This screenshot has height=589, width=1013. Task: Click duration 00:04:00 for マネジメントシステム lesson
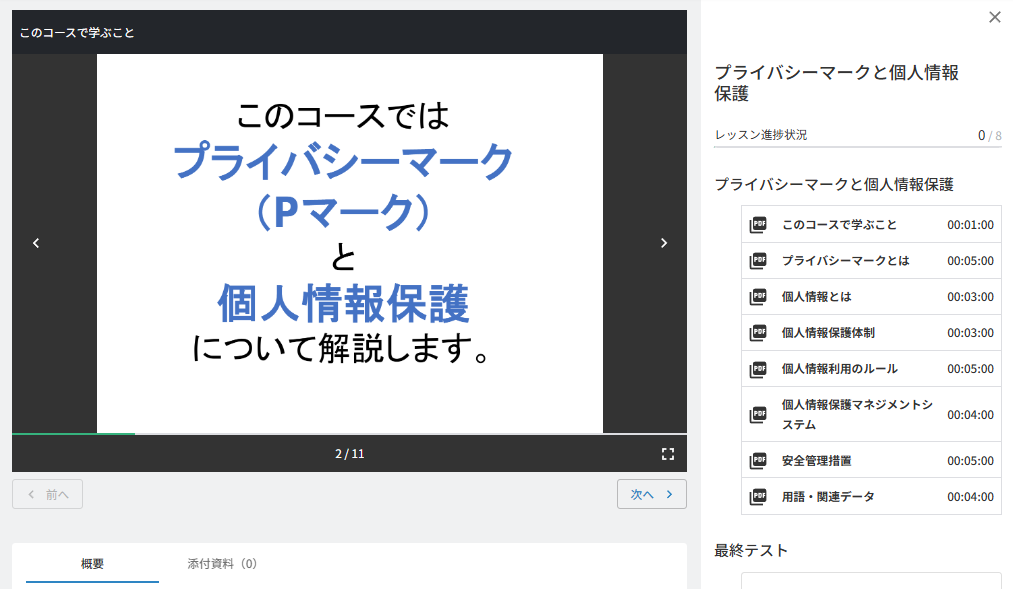[x=970, y=415]
